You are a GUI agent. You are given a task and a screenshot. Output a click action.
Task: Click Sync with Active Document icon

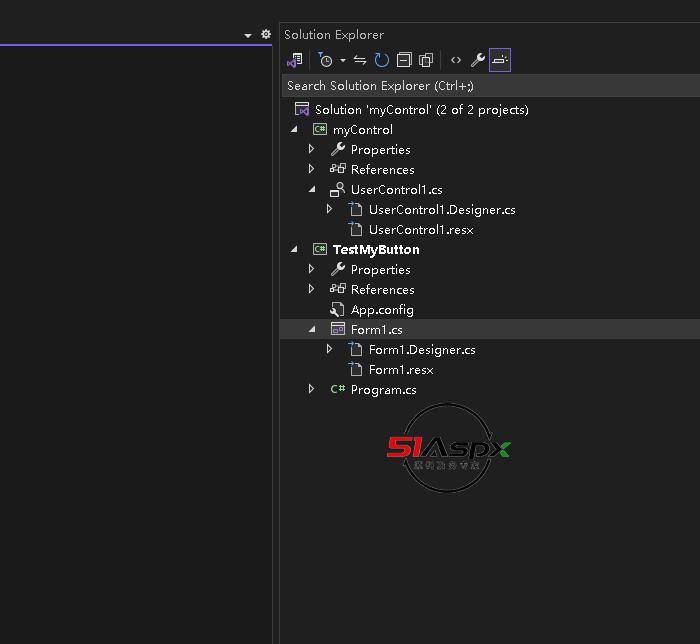point(360,60)
